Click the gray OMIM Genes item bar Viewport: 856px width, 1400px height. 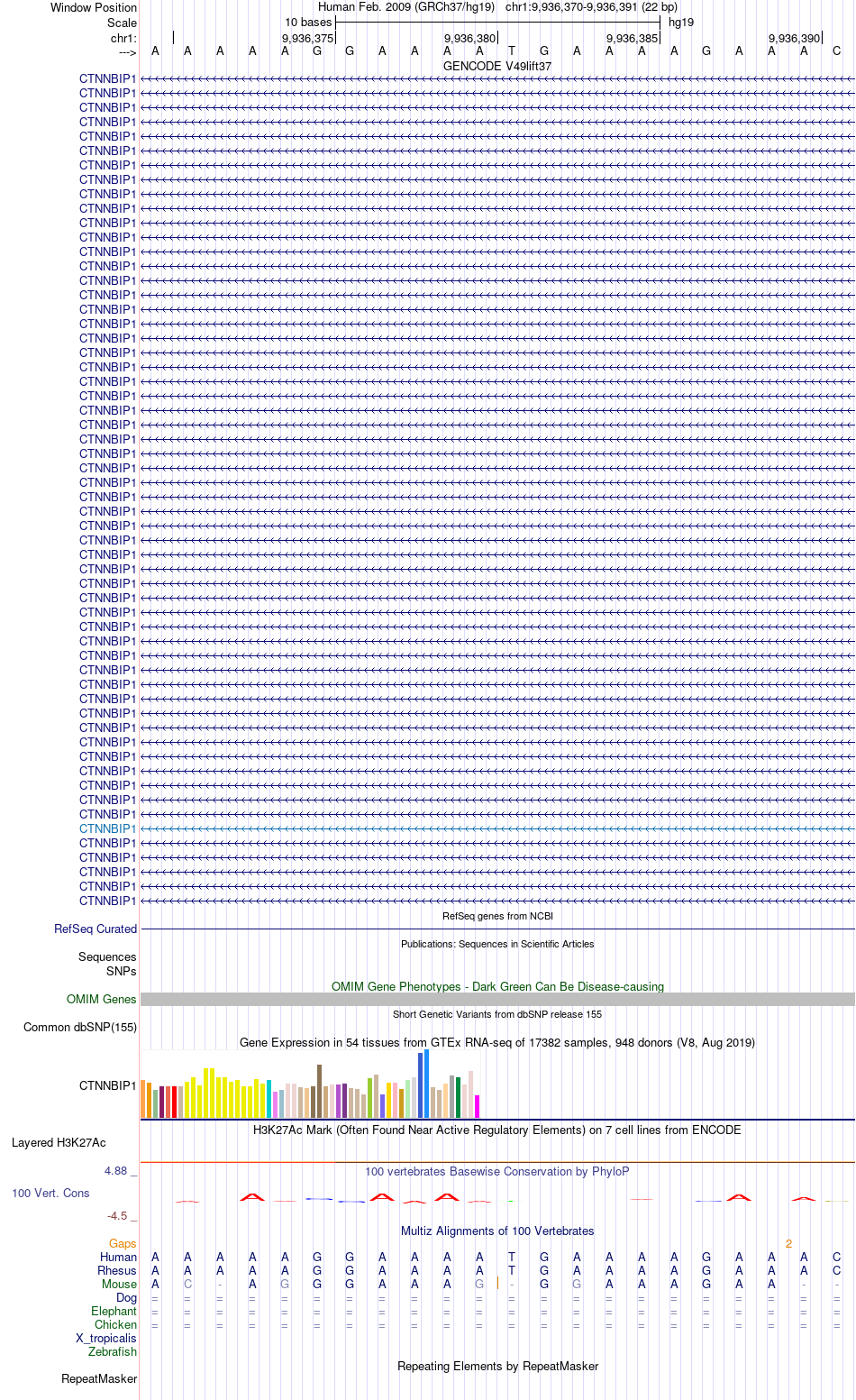(497, 999)
